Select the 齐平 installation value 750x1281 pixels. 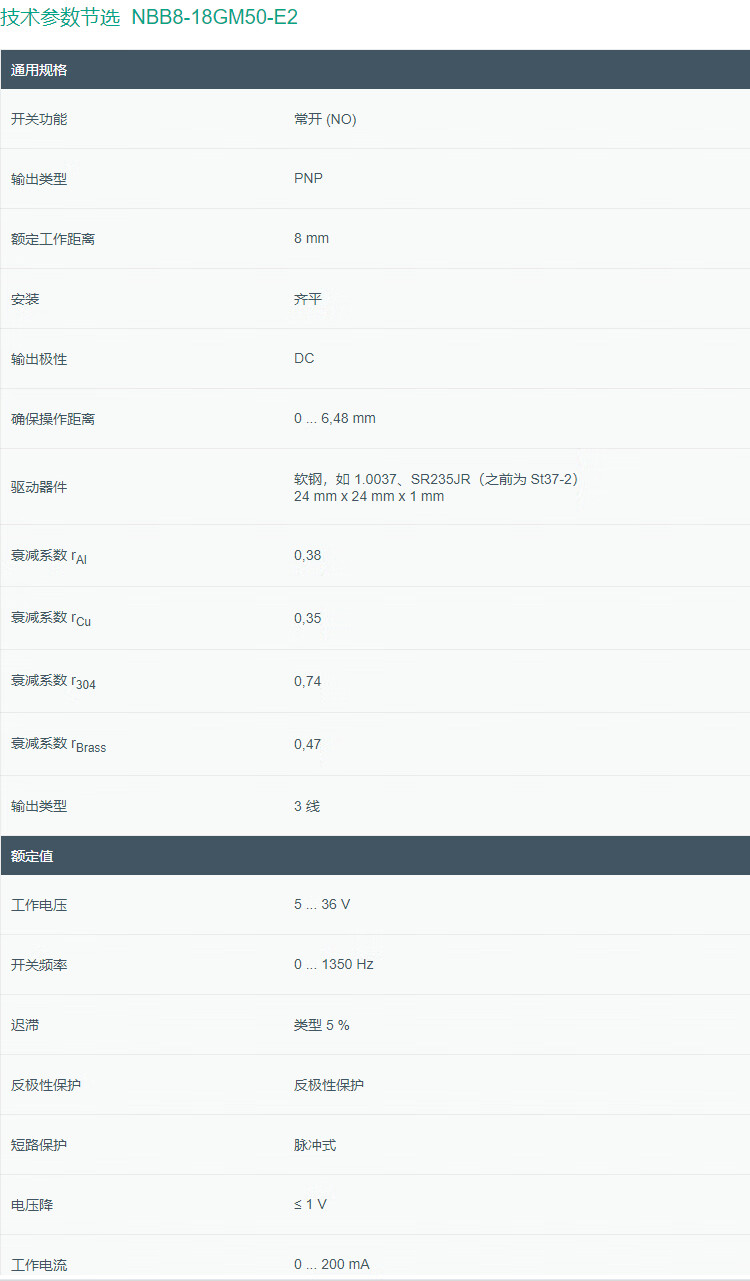(308, 299)
